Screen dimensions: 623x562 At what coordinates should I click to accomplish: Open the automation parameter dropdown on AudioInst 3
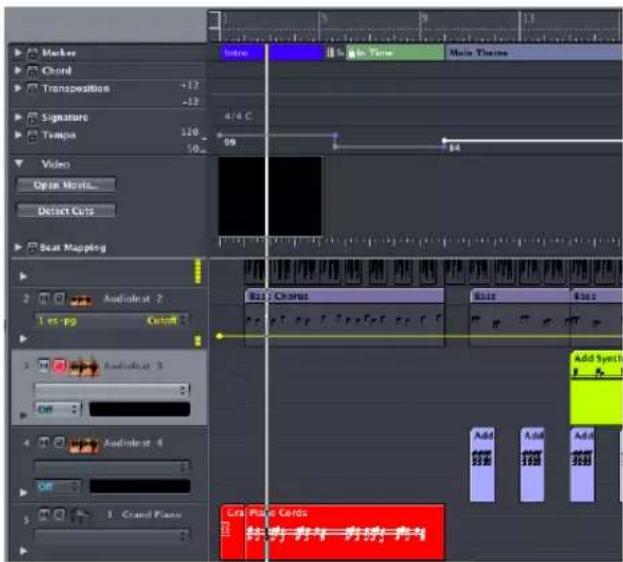point(112,390)
